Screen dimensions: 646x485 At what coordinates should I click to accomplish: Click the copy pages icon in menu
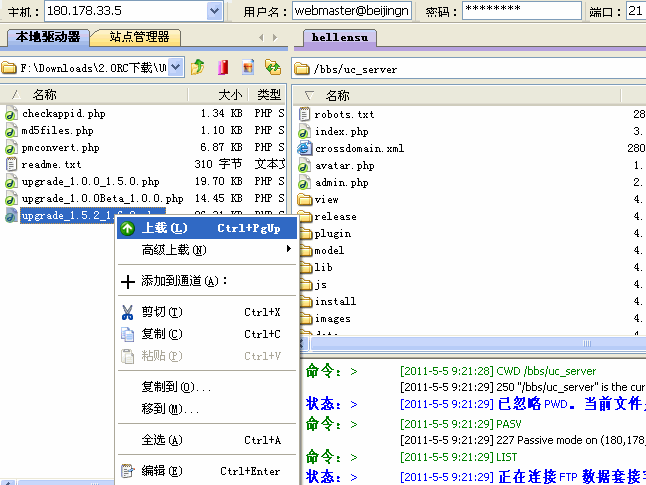click(x=127, y=334)
